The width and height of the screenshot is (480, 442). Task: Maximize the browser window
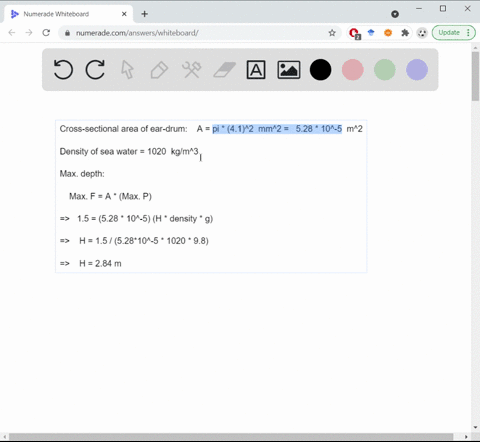(x=443, y=9)
